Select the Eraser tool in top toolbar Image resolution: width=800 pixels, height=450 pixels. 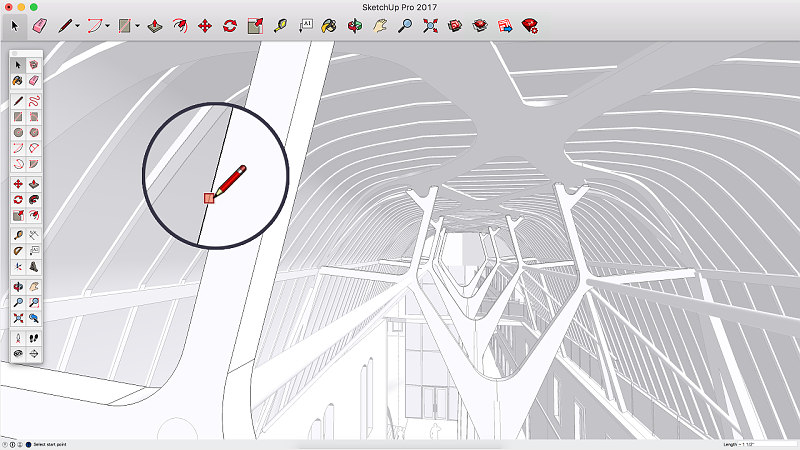point(39,24)
